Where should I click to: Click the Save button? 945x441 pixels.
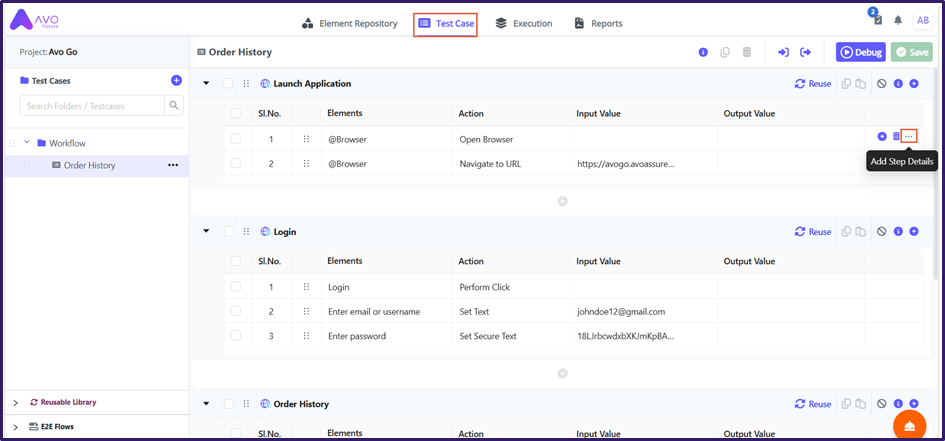pos(911,52)
